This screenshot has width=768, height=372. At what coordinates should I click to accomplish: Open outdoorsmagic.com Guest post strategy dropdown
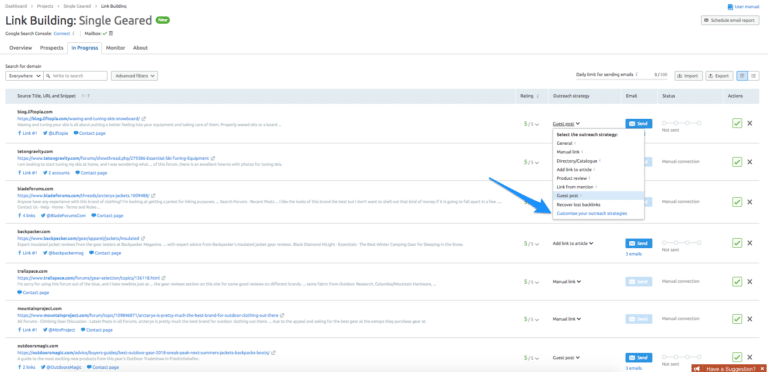(566, 357)
